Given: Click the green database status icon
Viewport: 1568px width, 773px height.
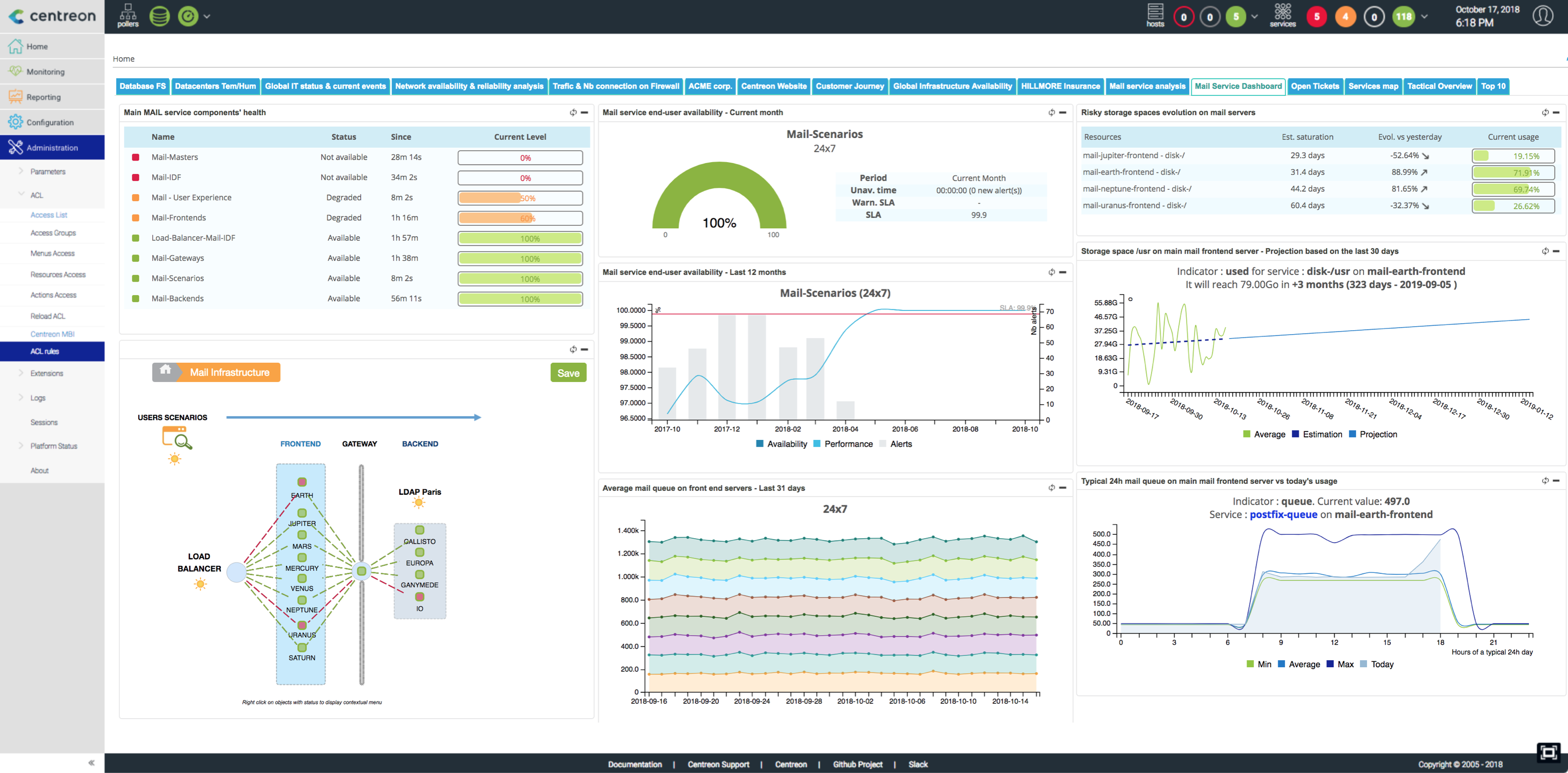Looking at the screenshot, I should 160,15.
